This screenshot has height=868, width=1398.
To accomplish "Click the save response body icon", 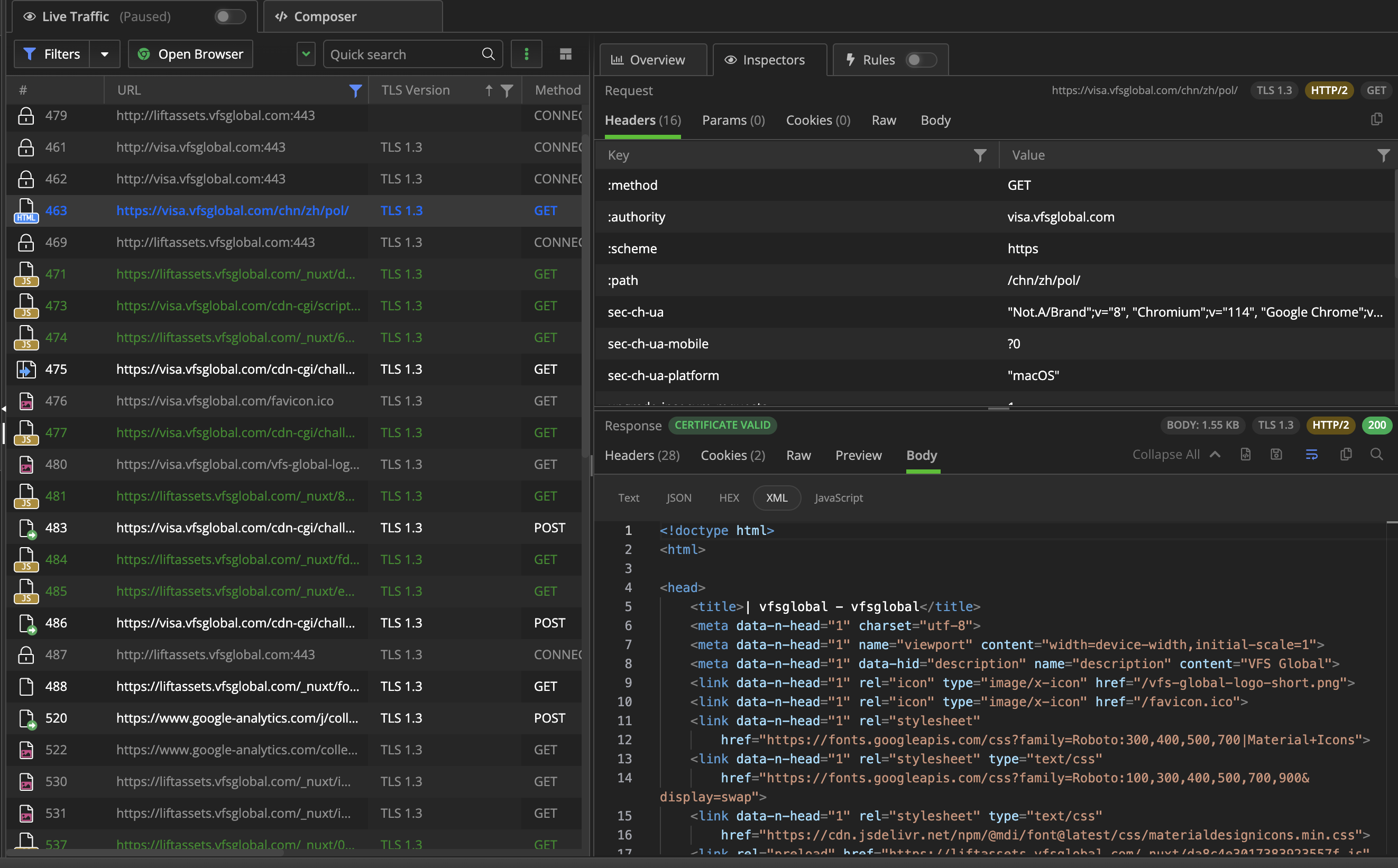I will click(1276, 455).
